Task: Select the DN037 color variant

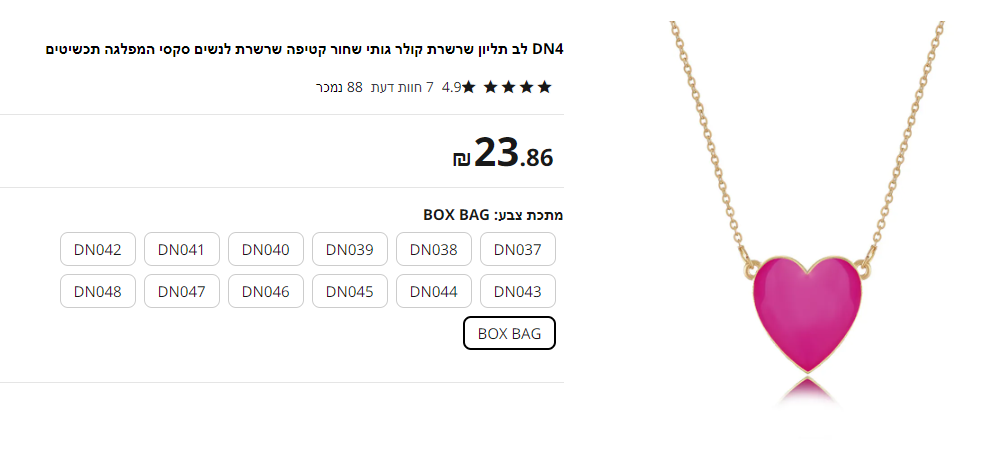Action: [x=517, y=249]
